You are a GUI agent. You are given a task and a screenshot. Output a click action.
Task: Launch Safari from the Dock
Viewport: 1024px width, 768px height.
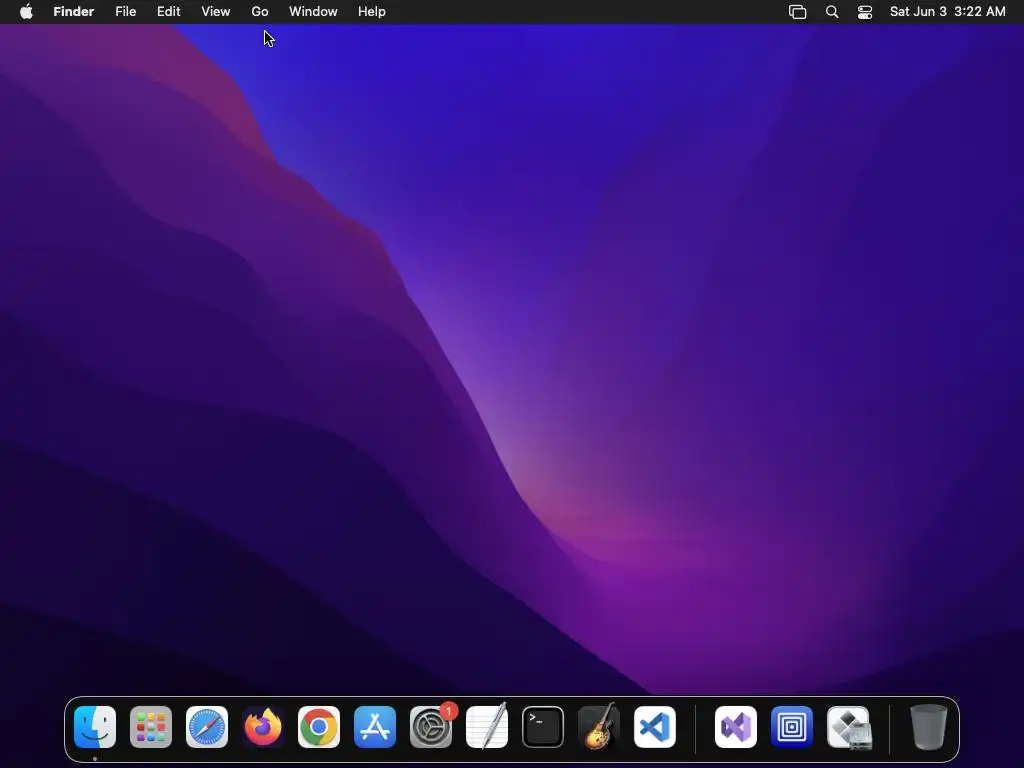click(207, 727)
